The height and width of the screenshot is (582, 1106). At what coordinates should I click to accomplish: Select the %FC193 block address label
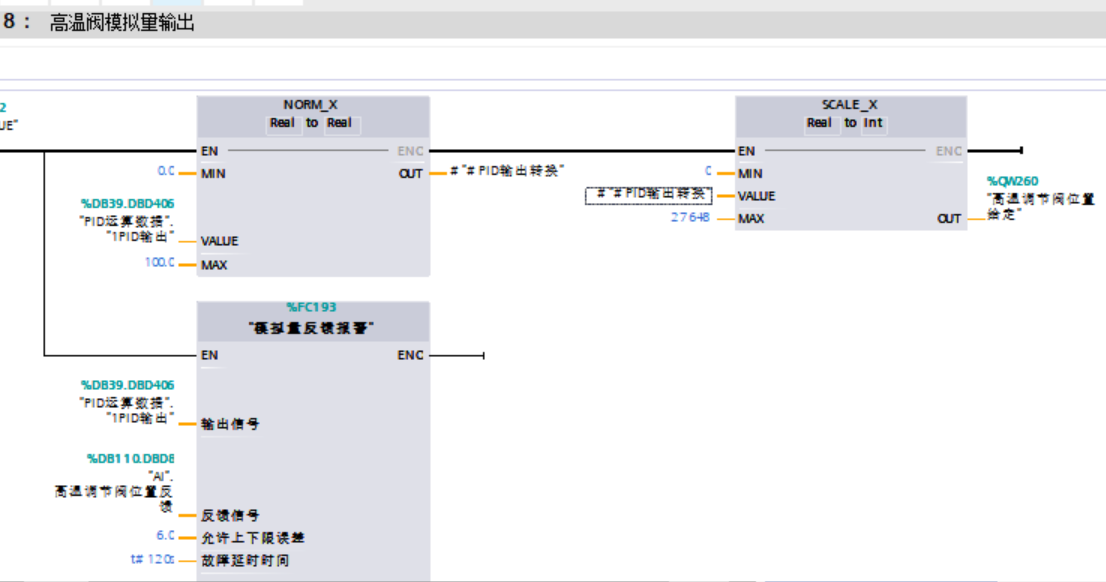(x=311, y=308)
